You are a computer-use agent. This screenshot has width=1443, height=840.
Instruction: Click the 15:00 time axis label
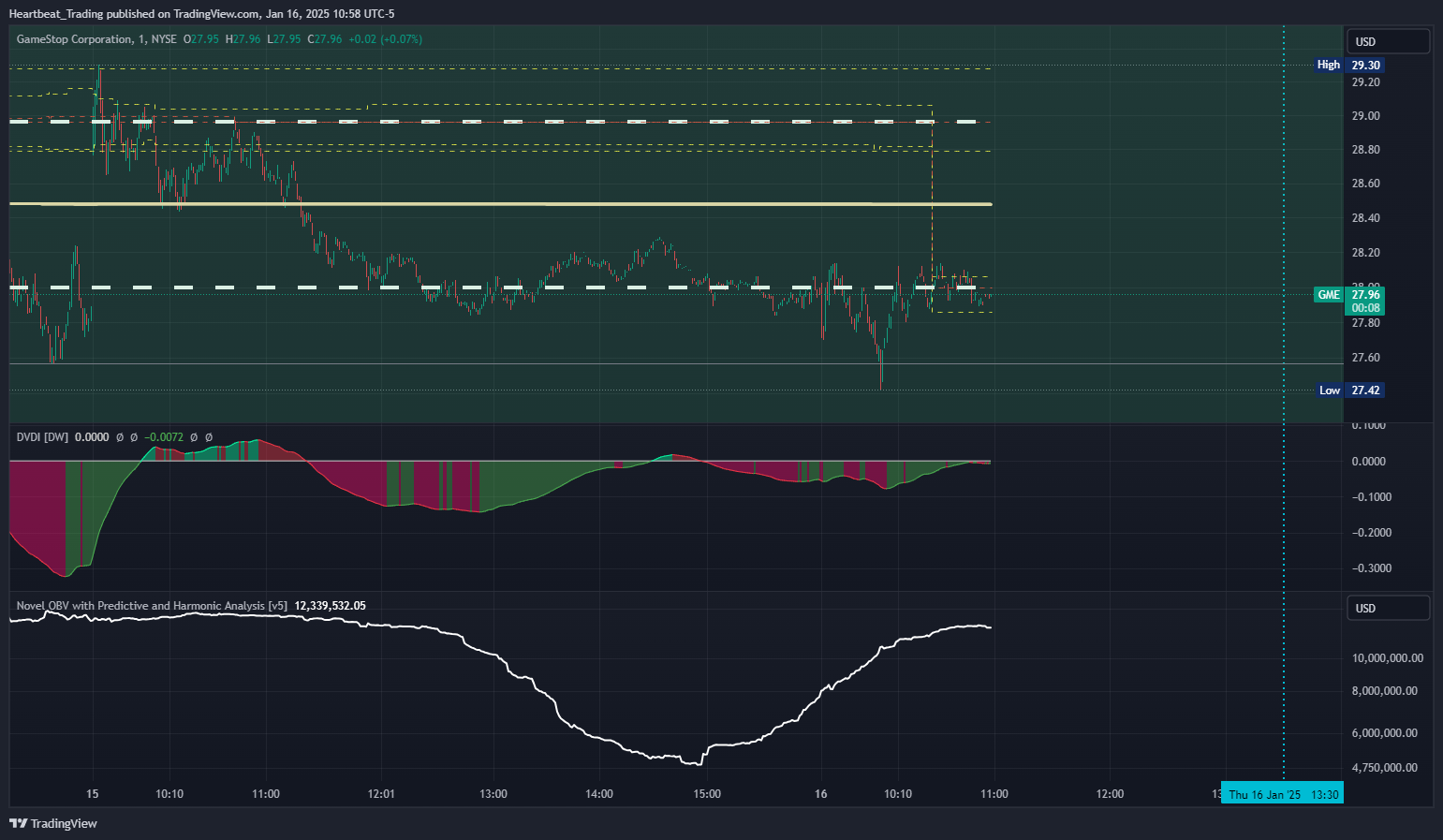click(x=707, y=794)
